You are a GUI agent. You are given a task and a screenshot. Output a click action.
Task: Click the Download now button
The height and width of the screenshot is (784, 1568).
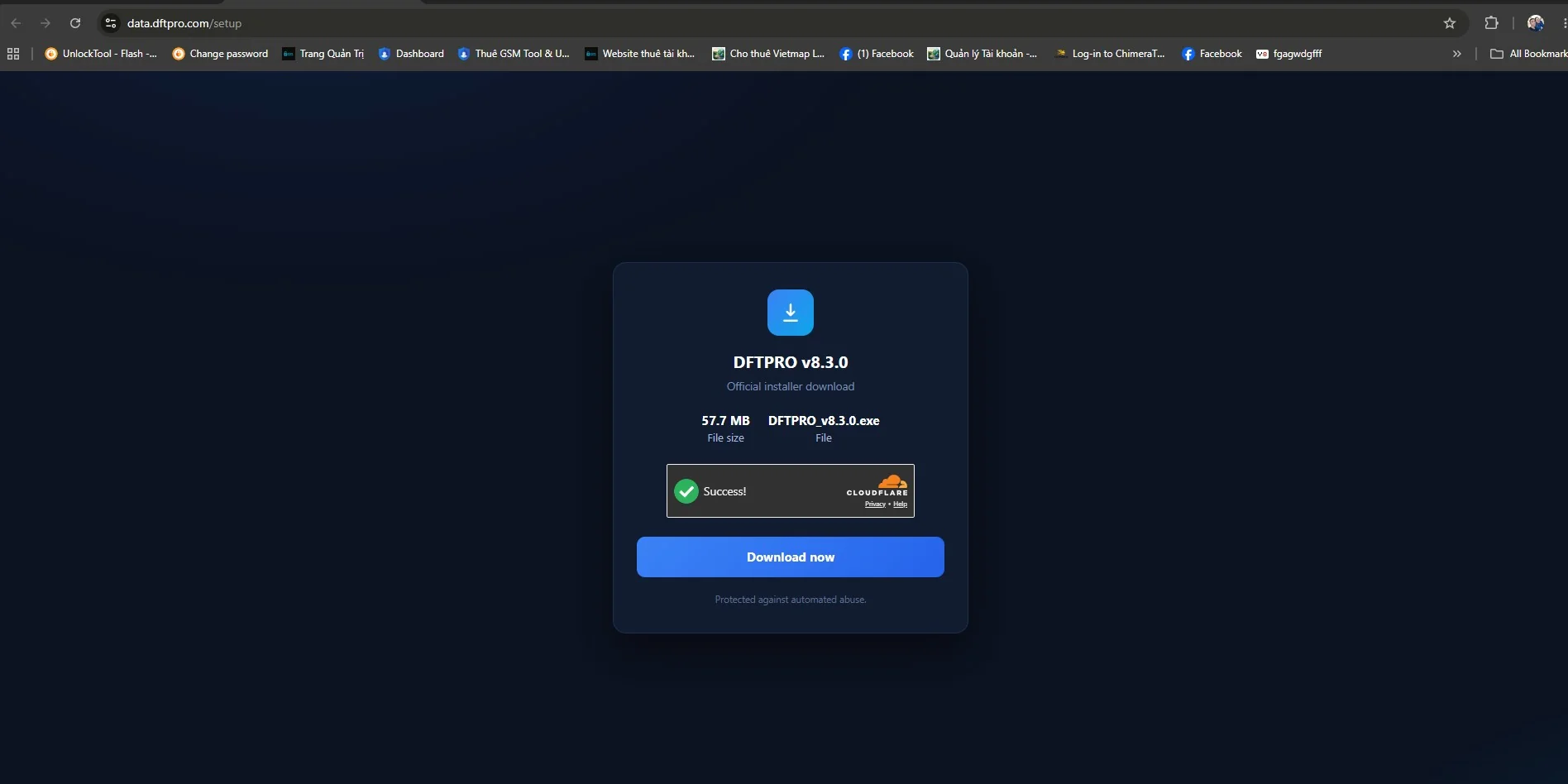790,557
